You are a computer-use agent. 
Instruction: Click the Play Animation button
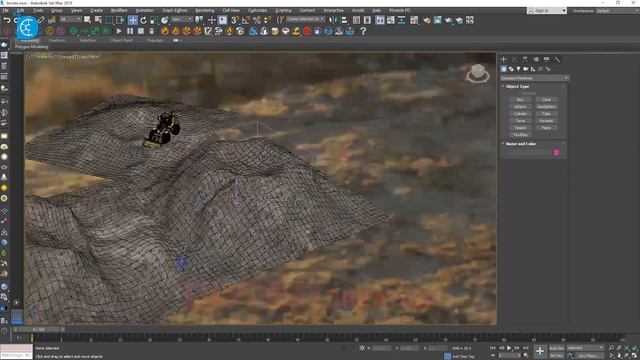point(509,348)
